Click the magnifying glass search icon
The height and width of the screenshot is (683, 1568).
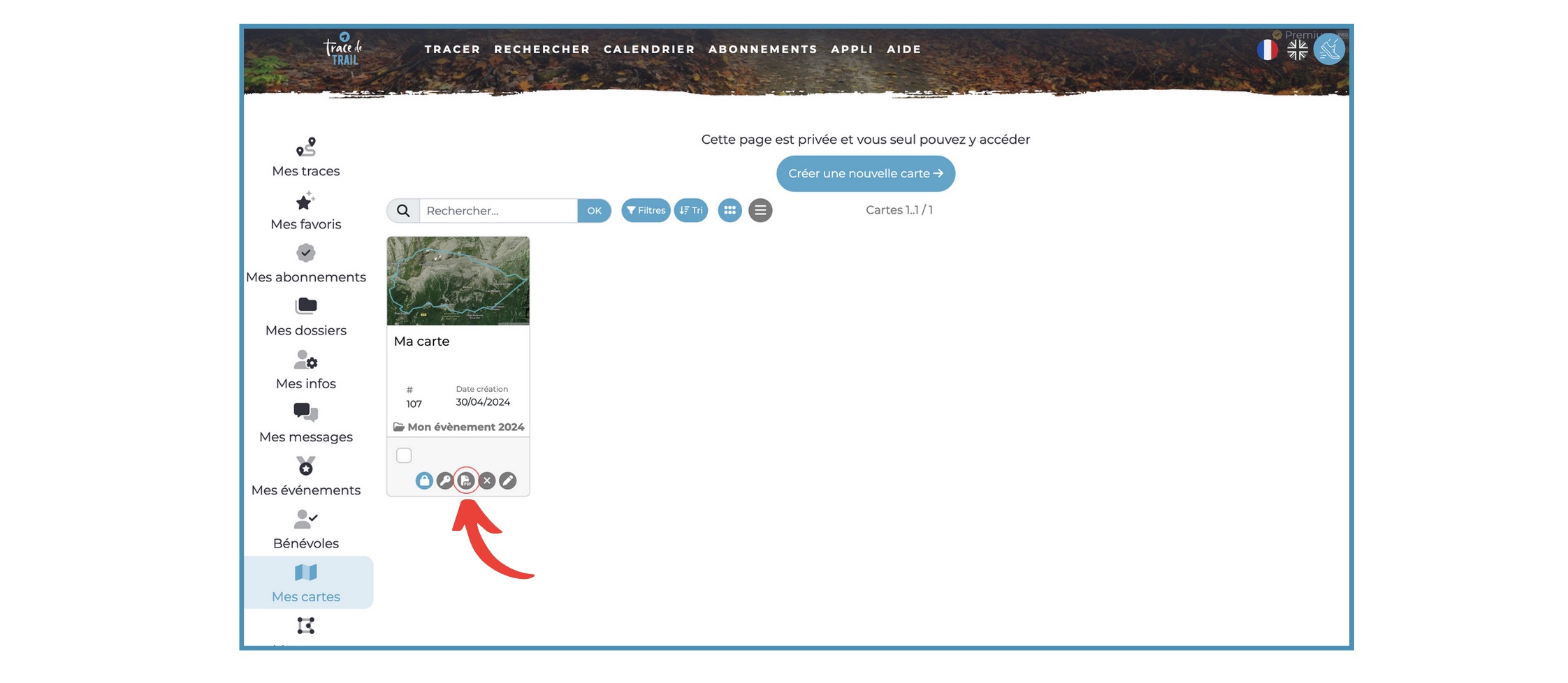coord(403,211)
